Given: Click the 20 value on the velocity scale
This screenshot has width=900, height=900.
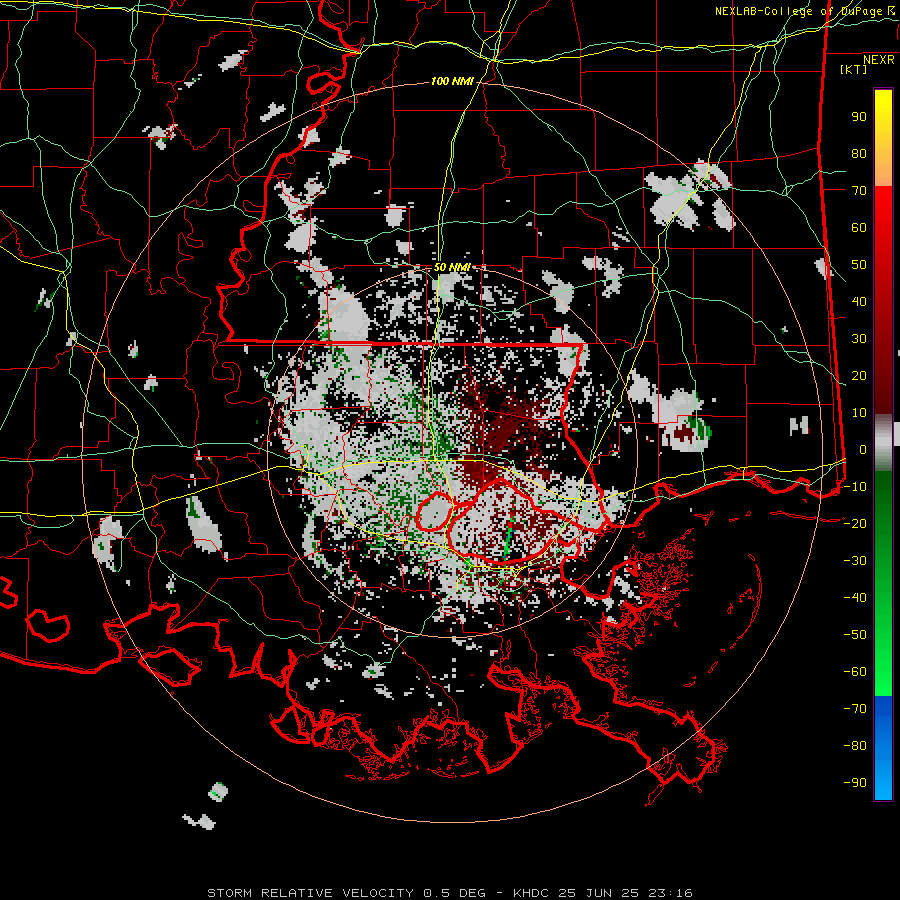Looking at the screenshot, I should (859, 376).
